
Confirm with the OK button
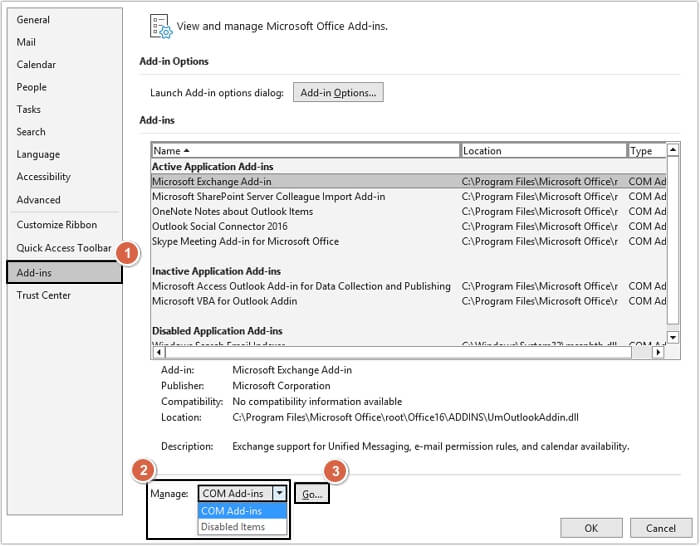[x=591, y=528]
